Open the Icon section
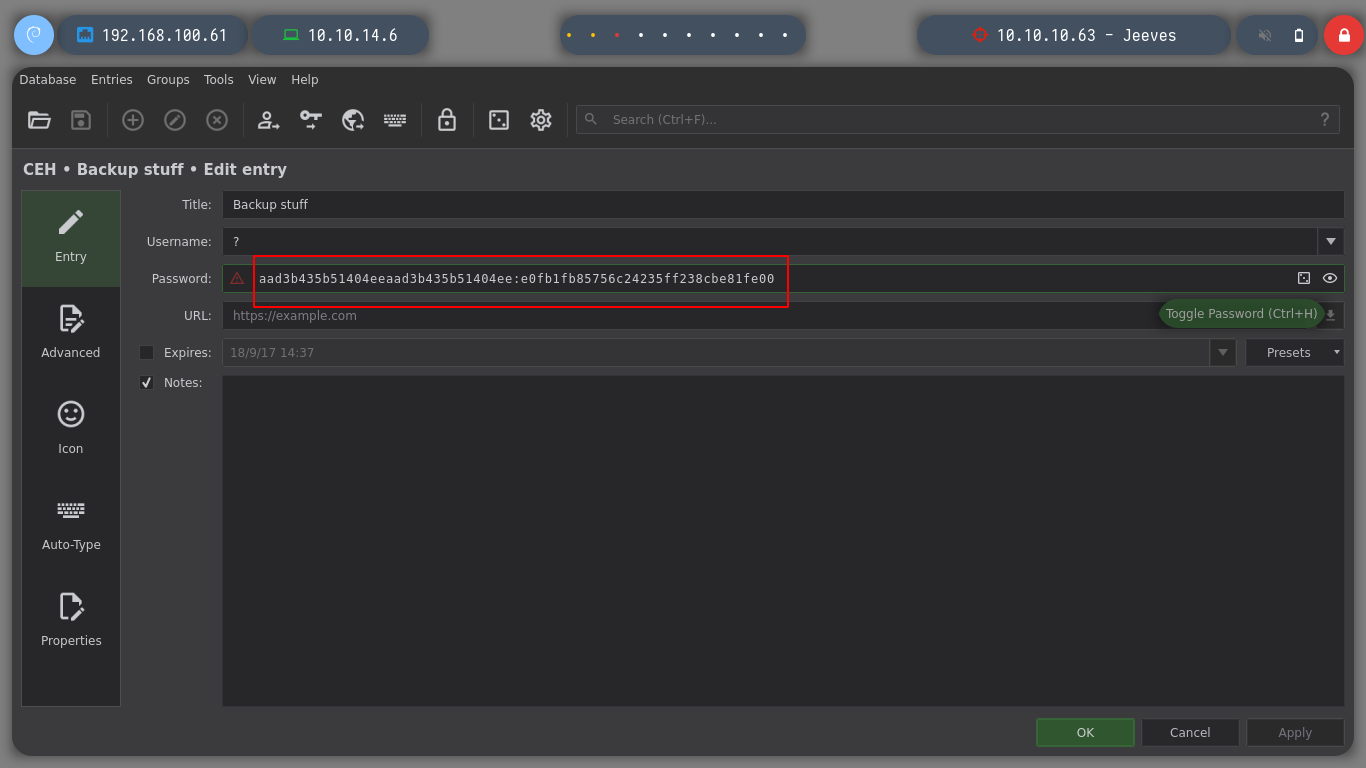The image size is (1366, 768). point(71,431)
